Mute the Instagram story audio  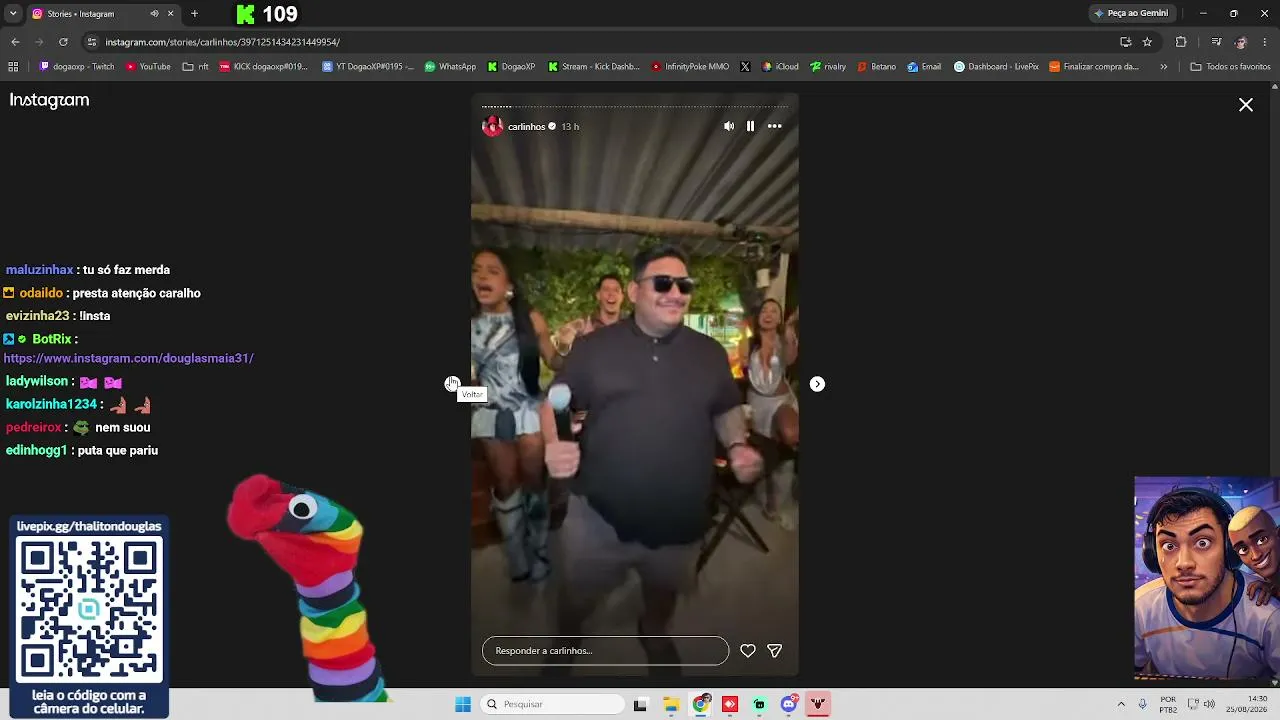[729, 126]
